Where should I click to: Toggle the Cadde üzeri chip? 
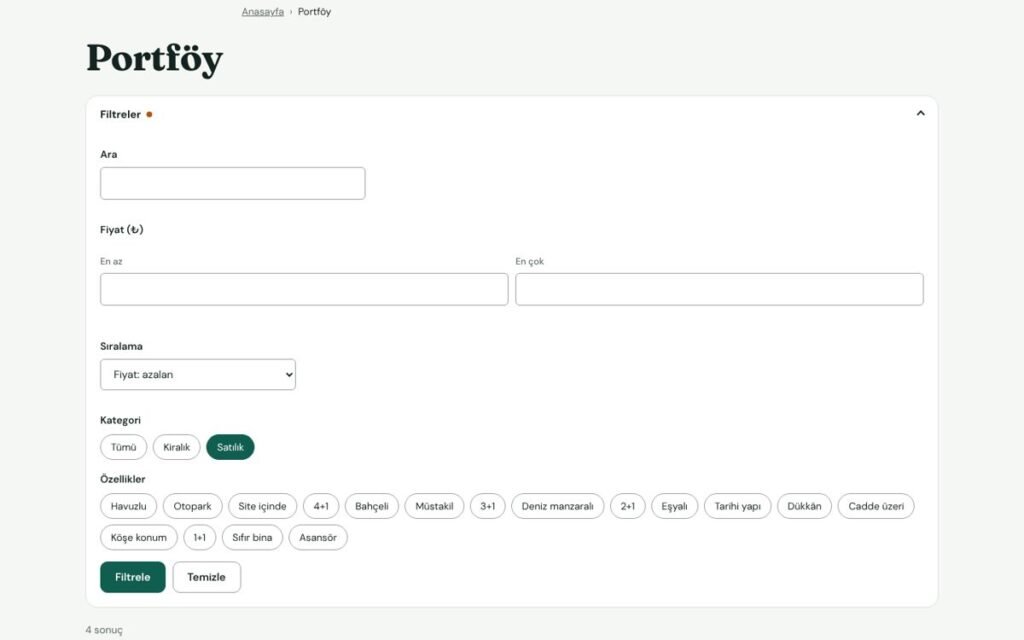point(876,506)
